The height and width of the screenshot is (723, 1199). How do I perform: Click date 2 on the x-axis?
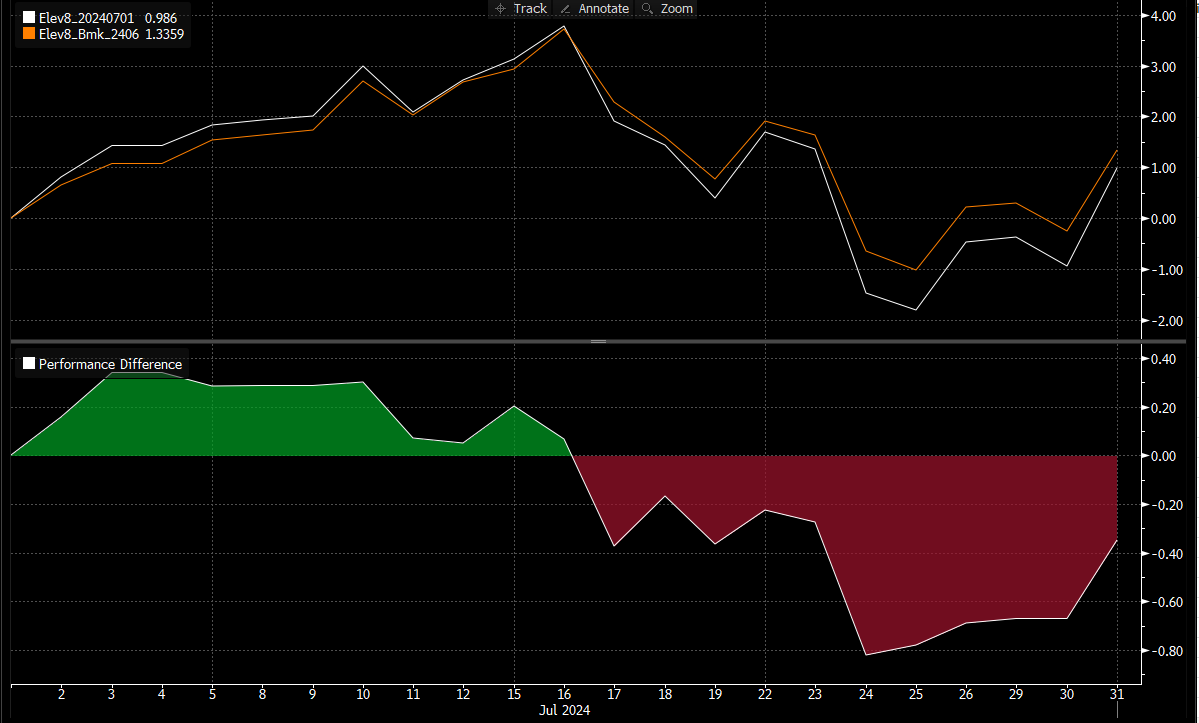62,694
